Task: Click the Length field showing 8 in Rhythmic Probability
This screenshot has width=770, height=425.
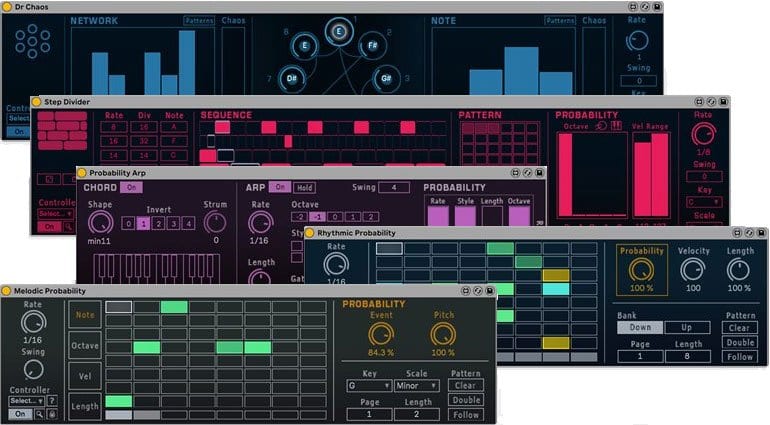Action: pos(688,356)
